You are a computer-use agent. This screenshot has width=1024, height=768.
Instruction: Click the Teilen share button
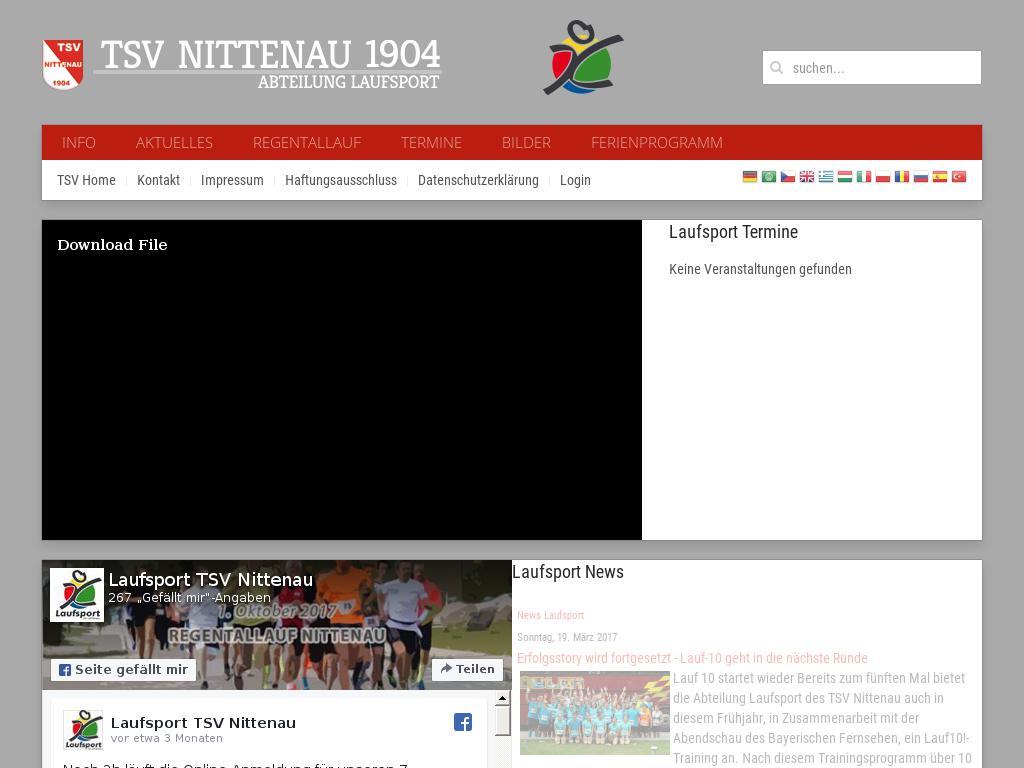coord(468,669)
